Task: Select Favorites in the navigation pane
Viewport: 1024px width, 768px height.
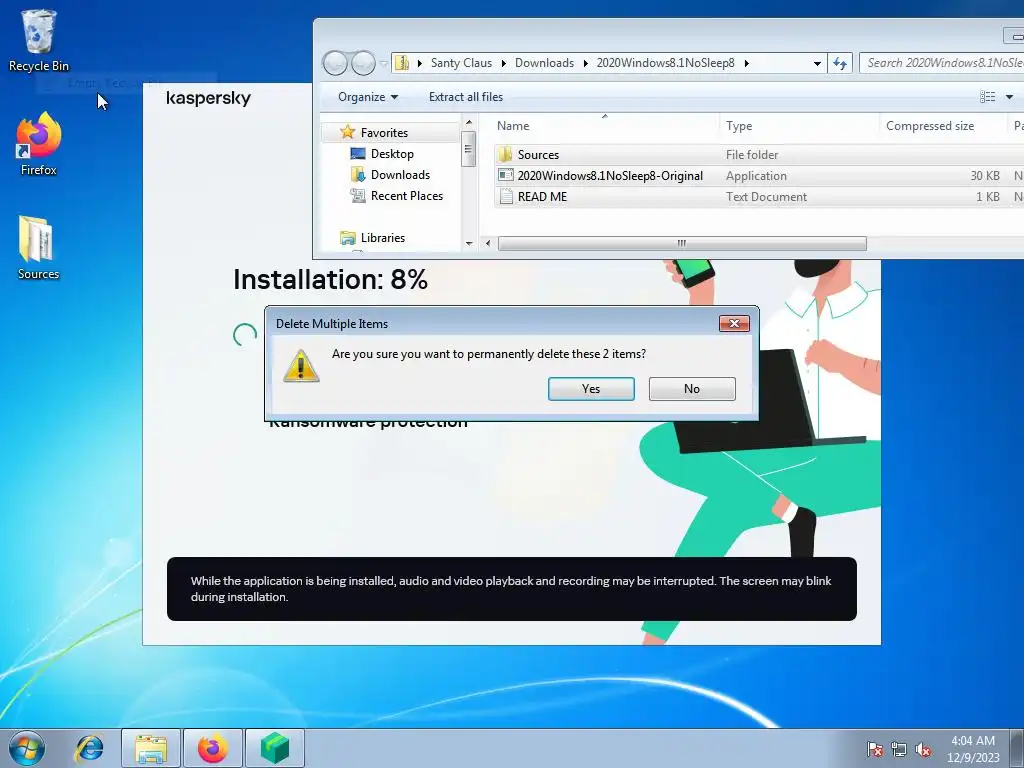Action: point(384,133)
